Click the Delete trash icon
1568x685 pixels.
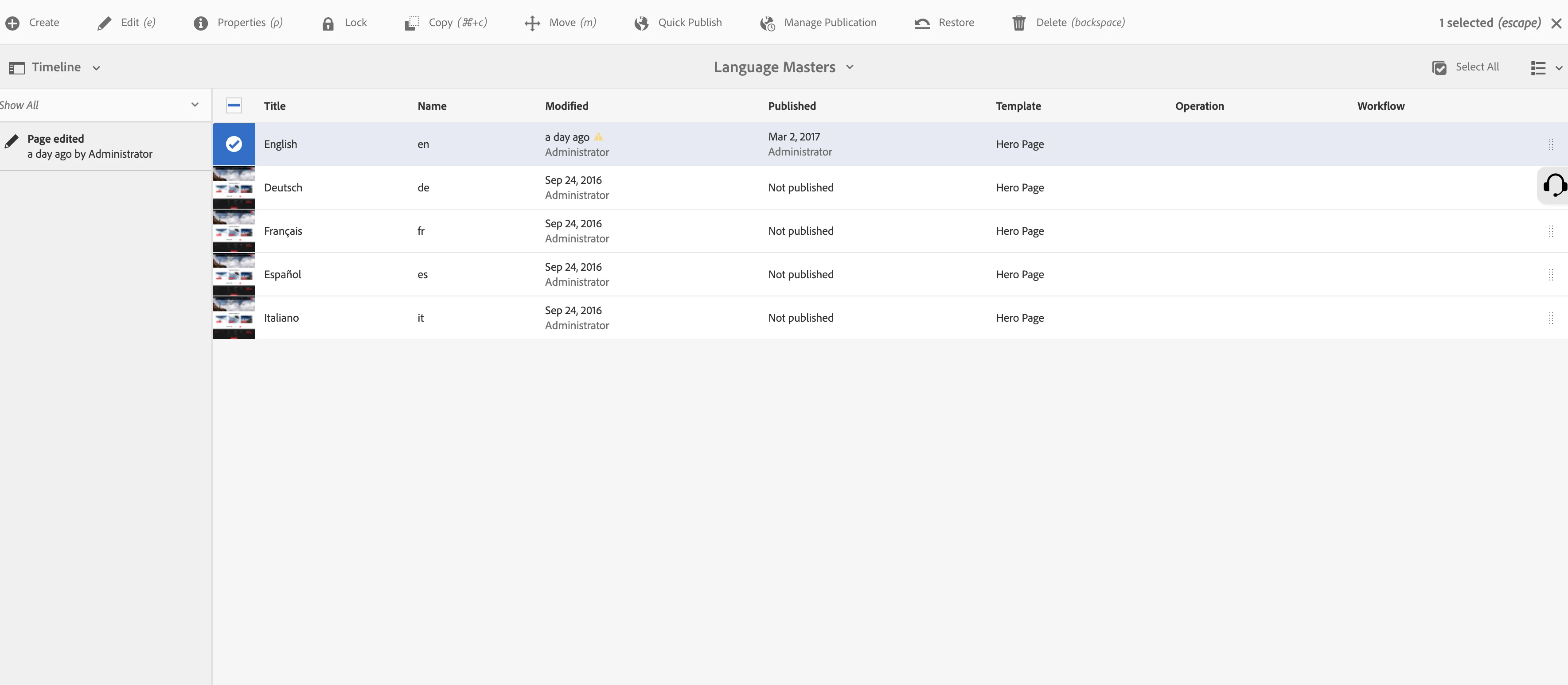coord(1018,23)
